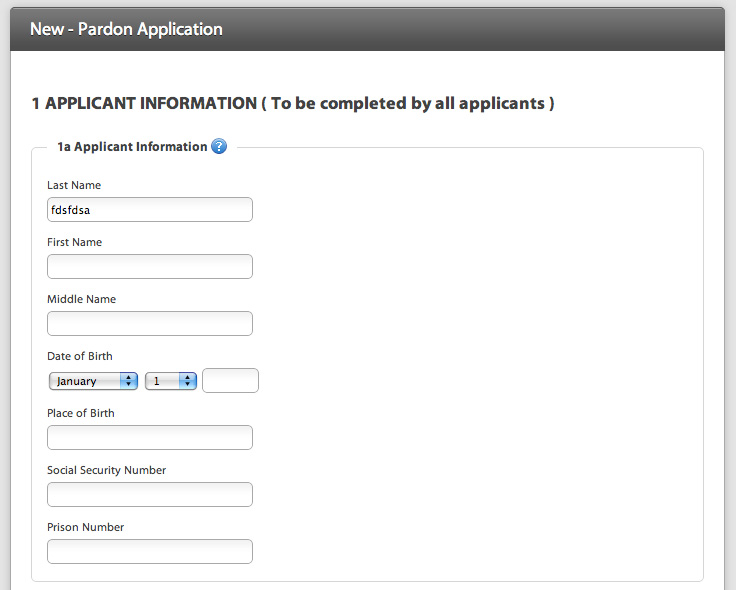Click the "Prison Number" label text
The width and height of the screenshot is (736, 590).
(x=85, y=527)
